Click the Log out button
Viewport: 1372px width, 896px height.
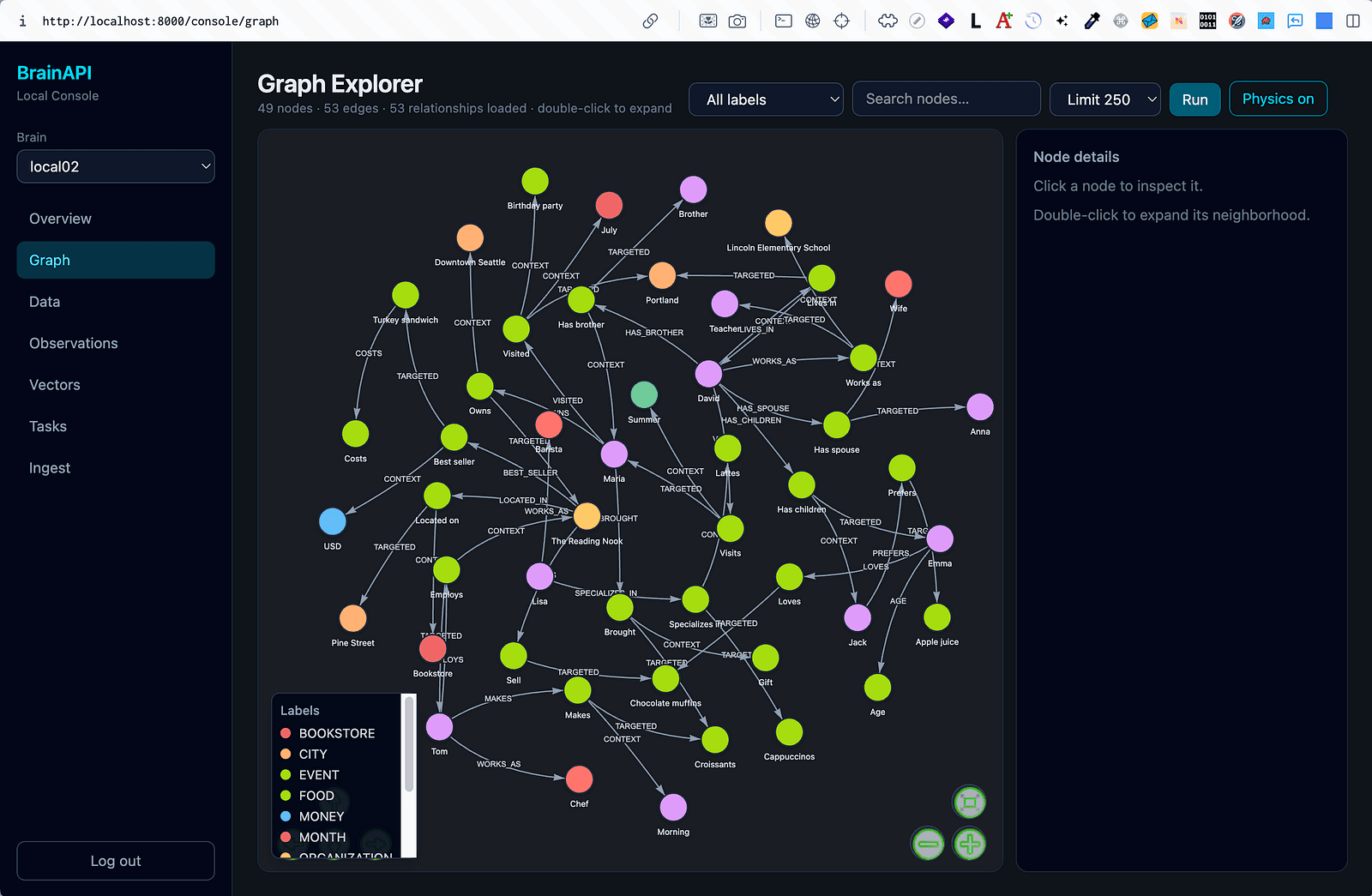(116, 861)
